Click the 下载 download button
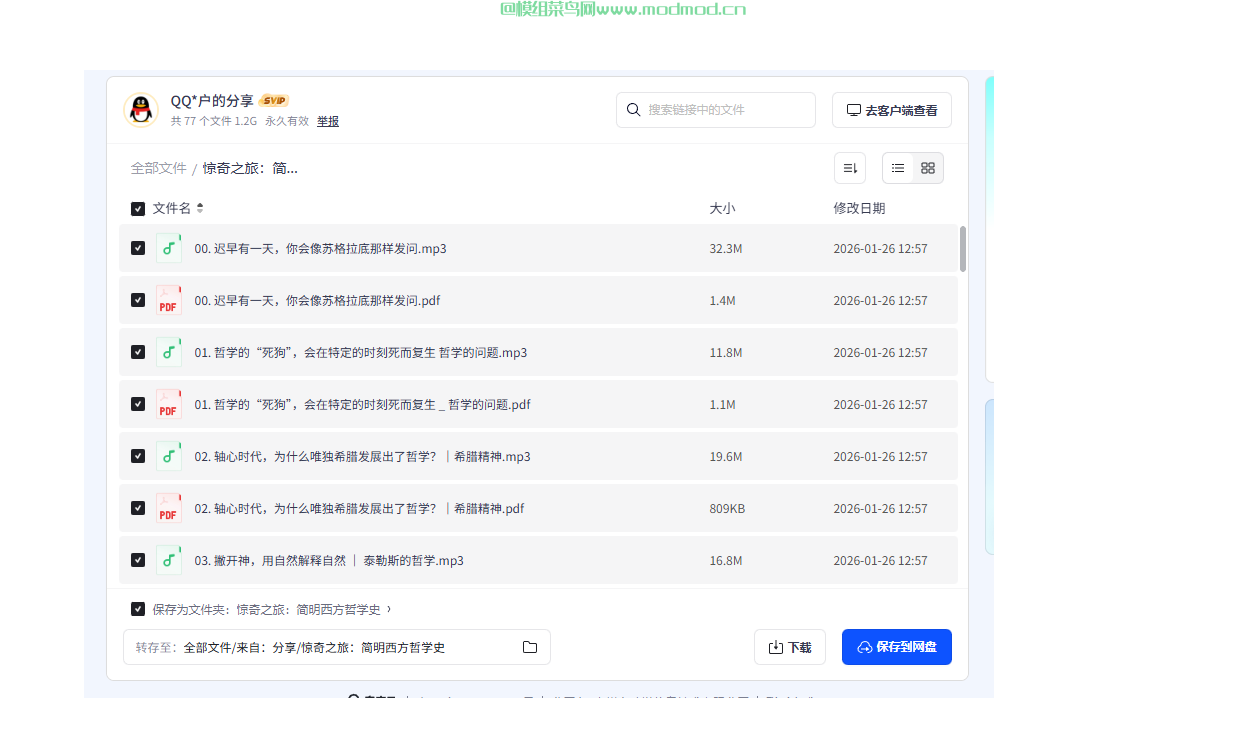The image size is (1246, 749). pyautogui.click(x=789, y=647)
